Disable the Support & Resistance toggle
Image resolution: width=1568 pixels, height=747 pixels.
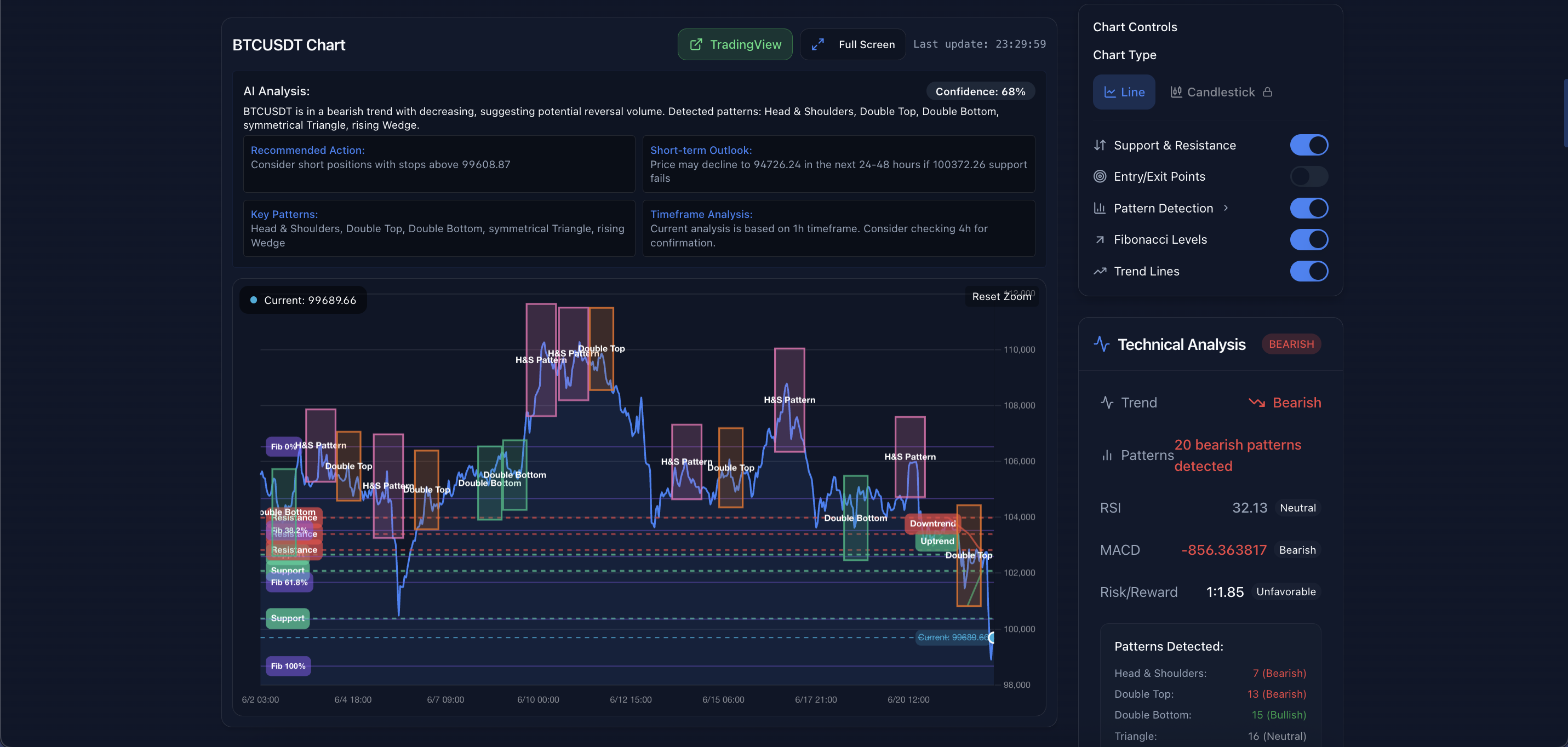tap(1309, 145)
